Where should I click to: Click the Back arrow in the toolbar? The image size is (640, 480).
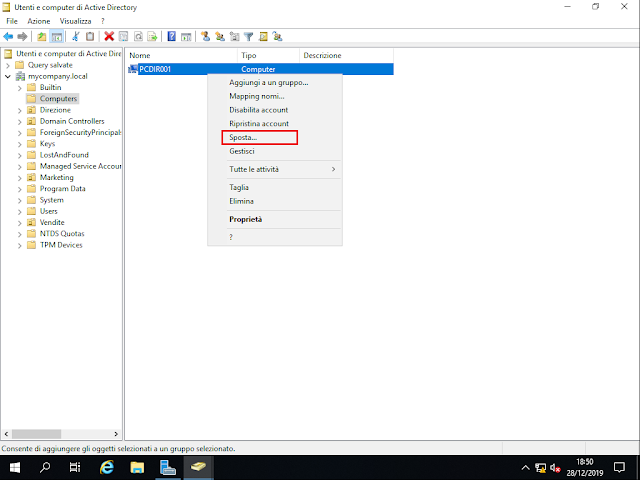[x=8, y=37]
